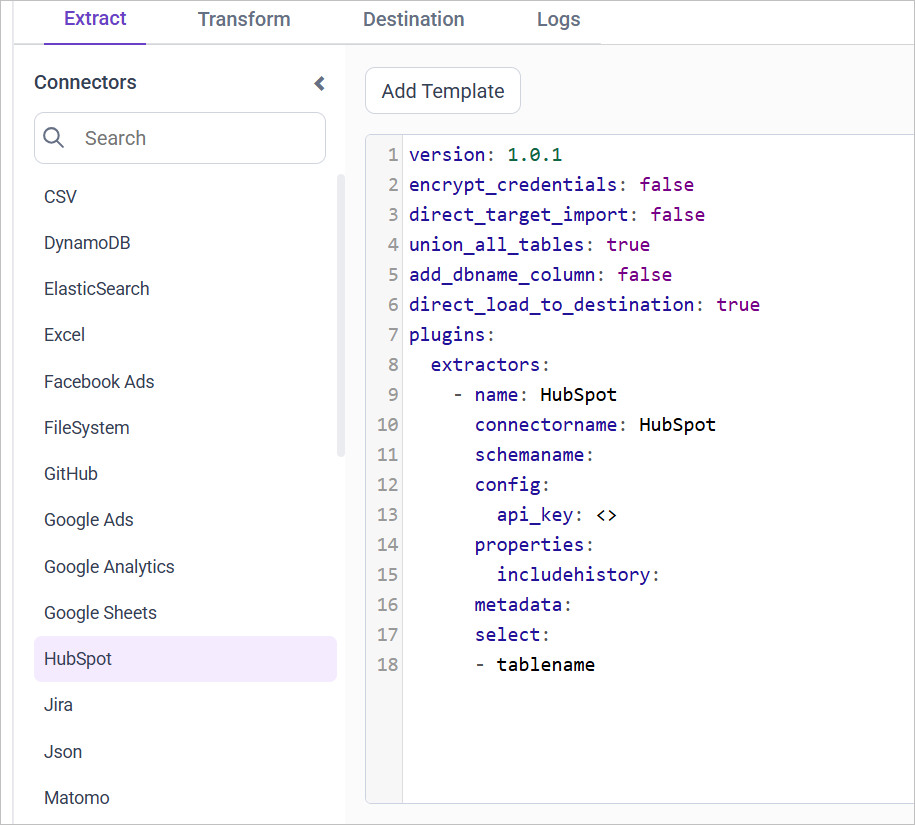The height and width of the screenshot is (825, 915).
Task: Select the Google Sheets connector
Action: point(102,612)
